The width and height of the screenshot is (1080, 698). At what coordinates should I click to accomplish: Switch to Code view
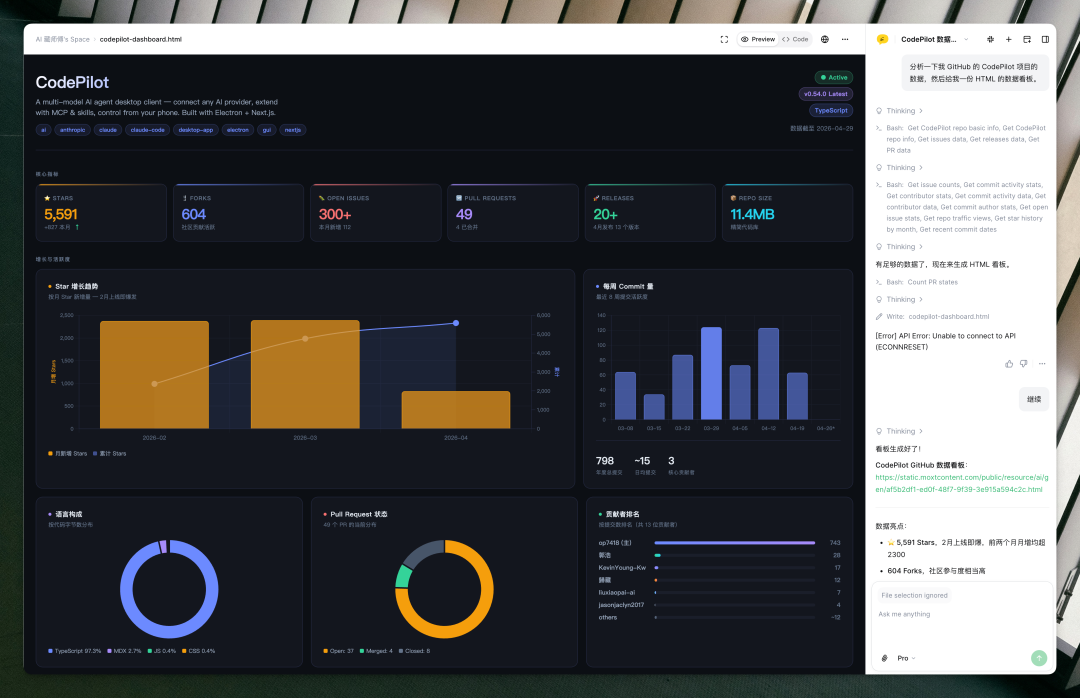tap(795, 39)
